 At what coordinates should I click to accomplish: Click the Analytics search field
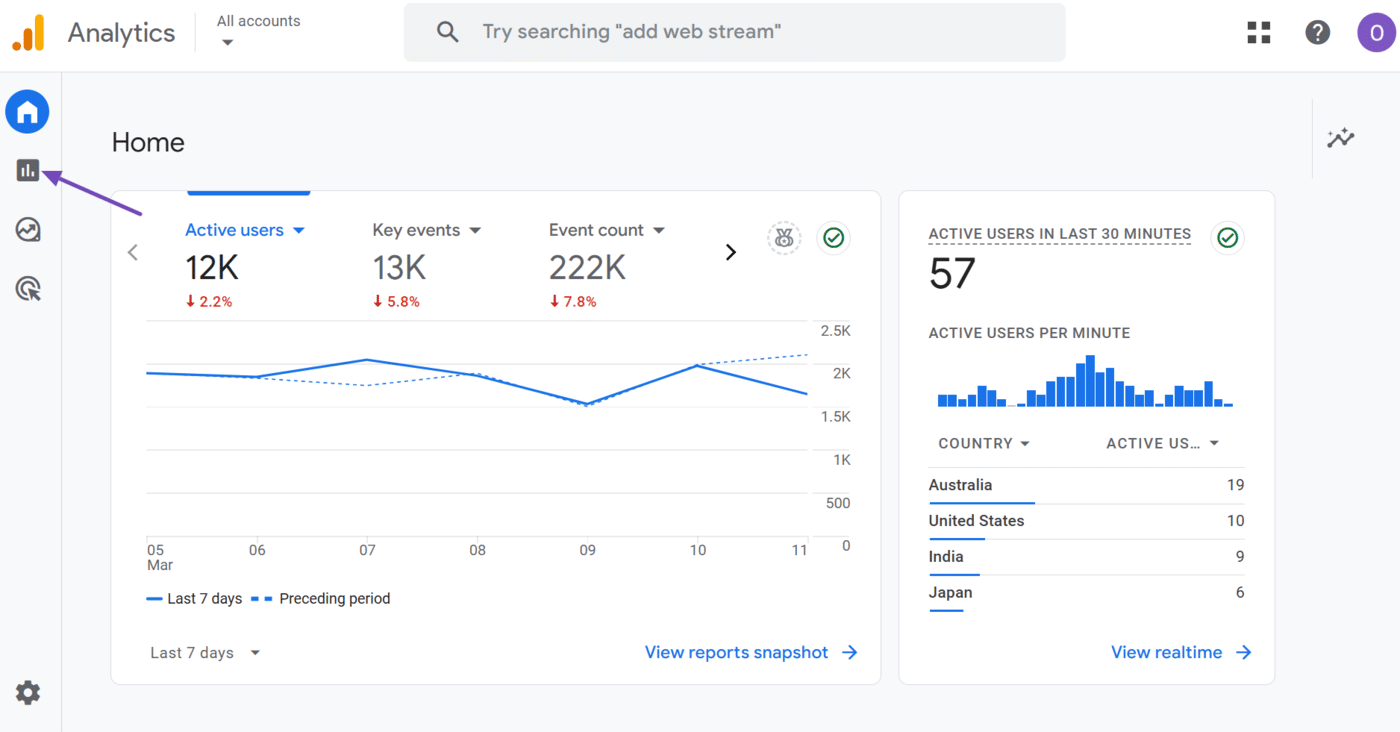pyautogui.click(x=734, y=32)
